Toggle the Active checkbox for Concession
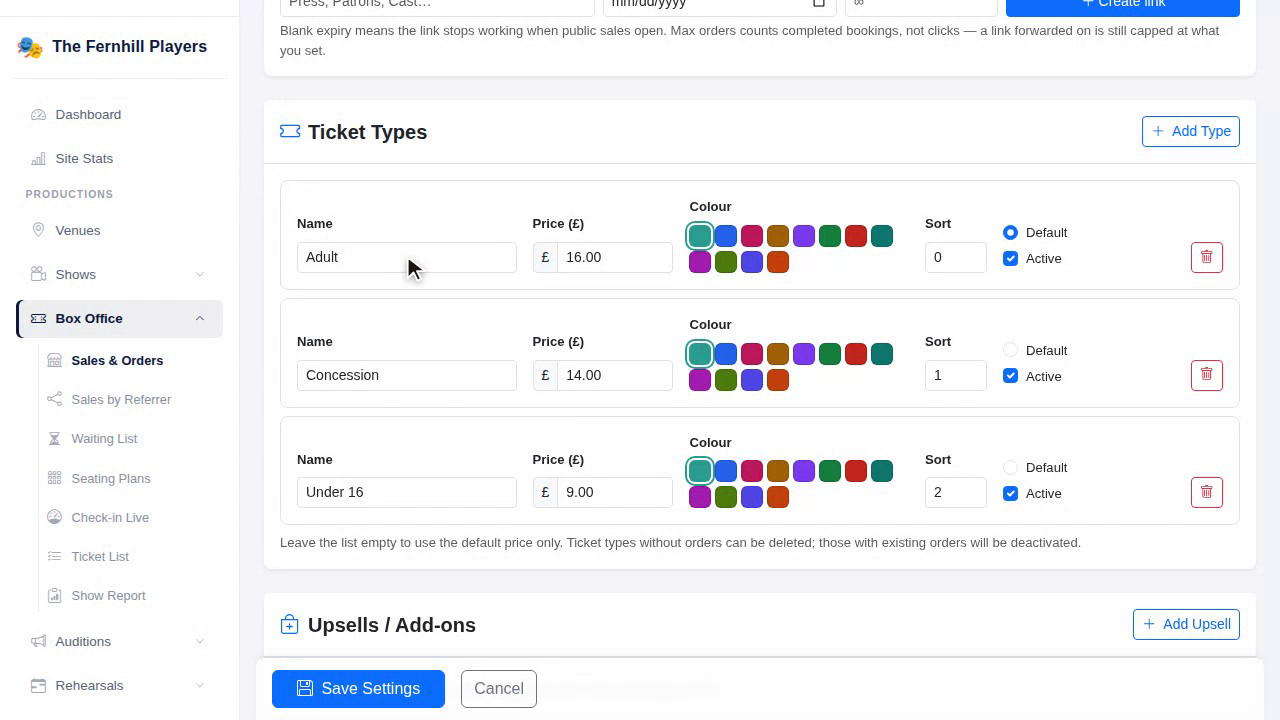1280x720 pixels. click(x=1010, y=376)
